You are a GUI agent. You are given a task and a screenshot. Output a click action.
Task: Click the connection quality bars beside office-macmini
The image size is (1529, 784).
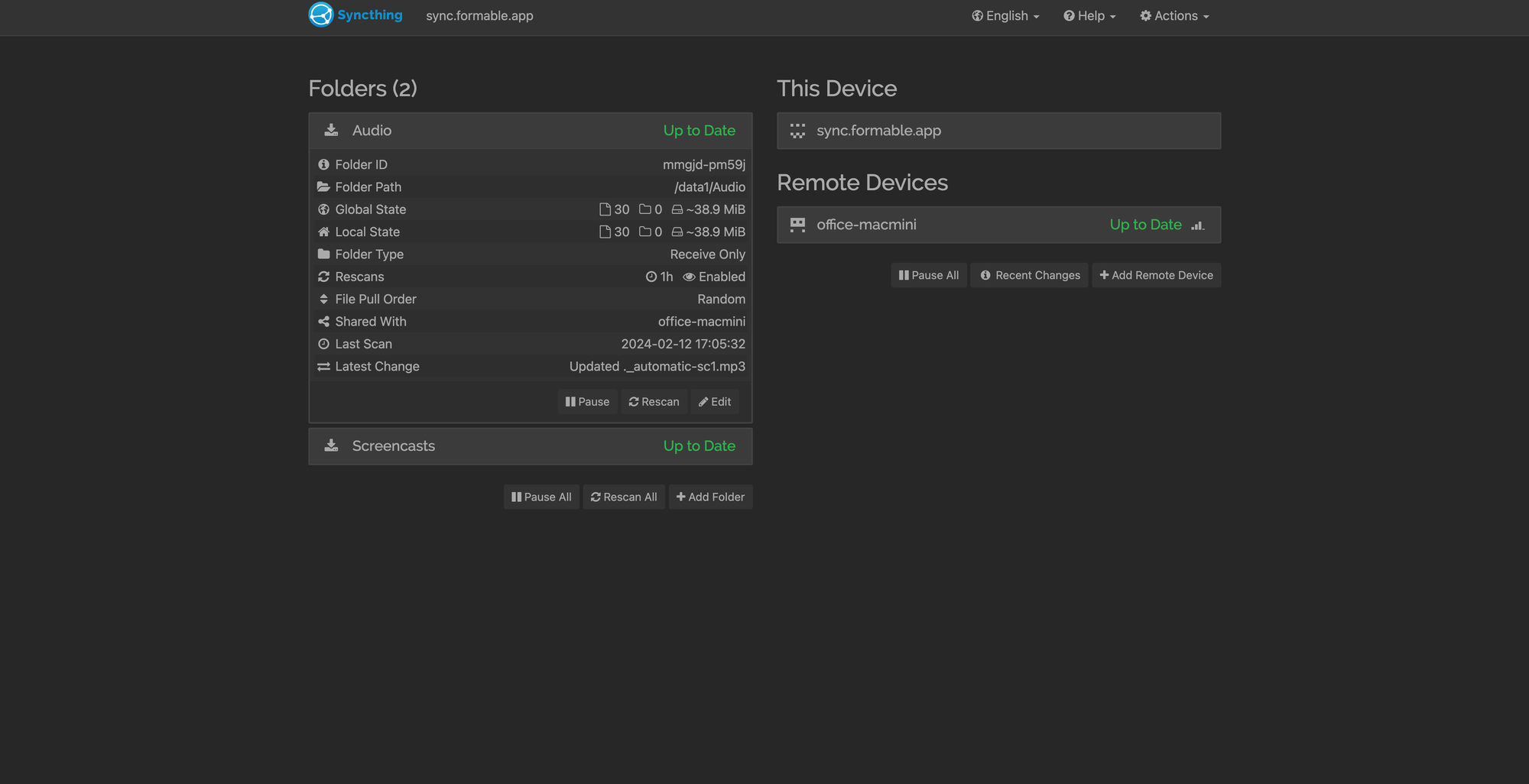[x=1196, y=225]
